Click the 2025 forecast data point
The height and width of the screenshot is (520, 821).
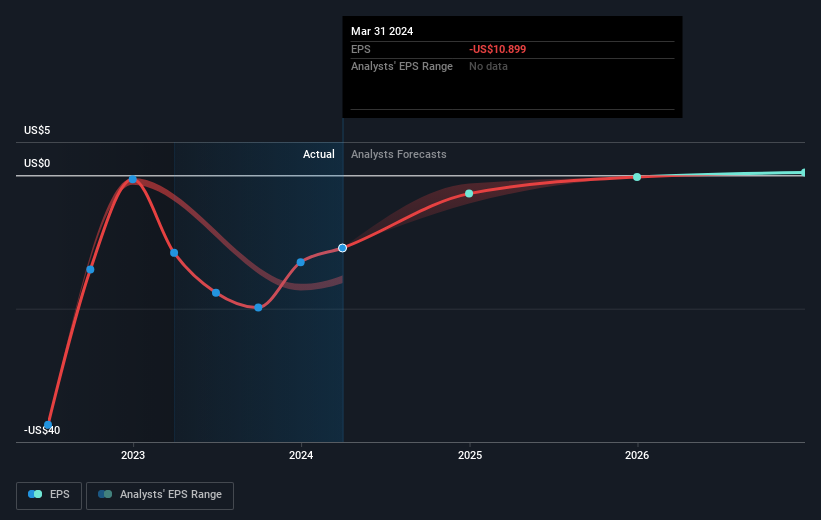[469, 193]
